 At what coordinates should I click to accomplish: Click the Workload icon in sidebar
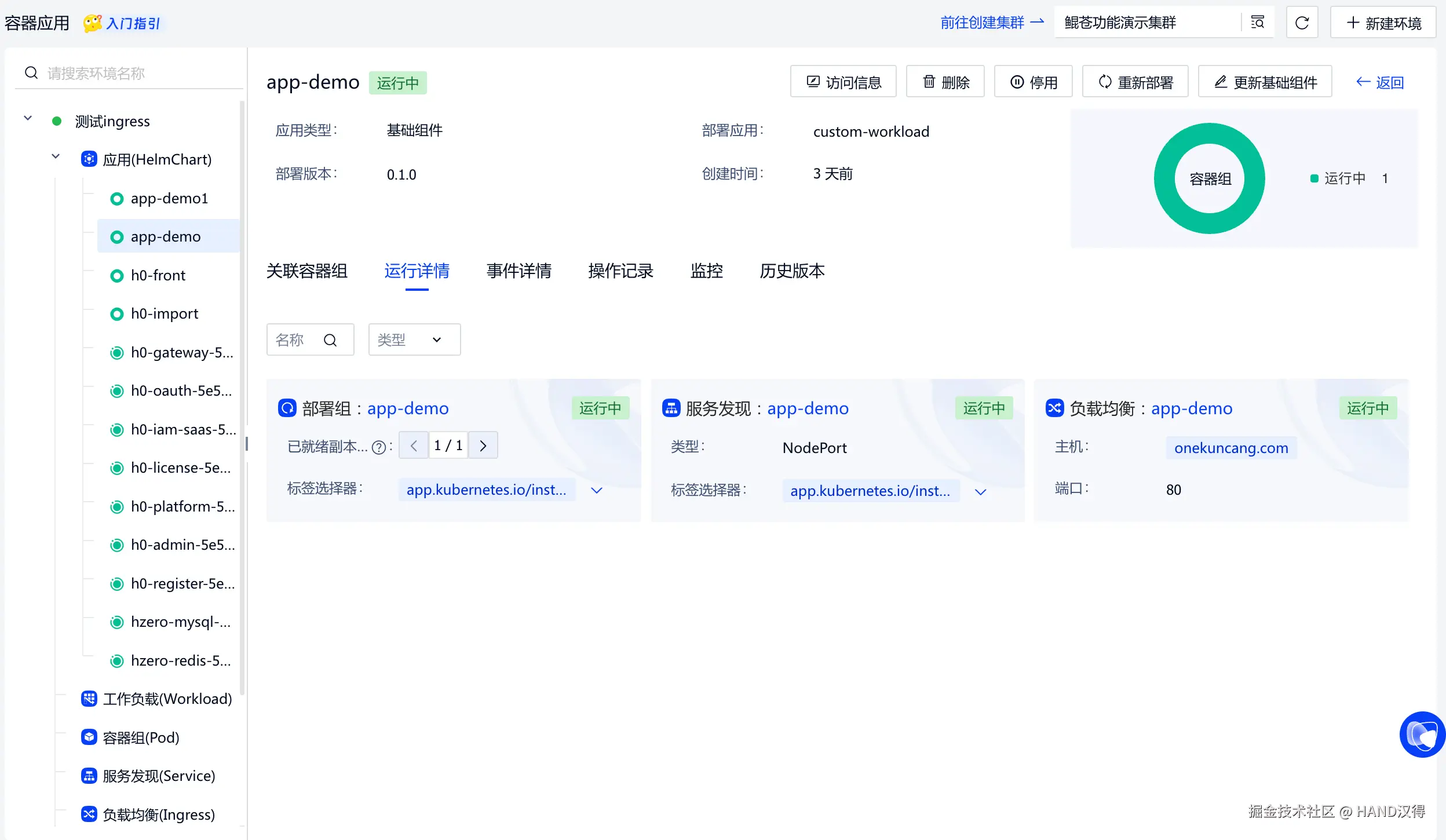tap(89, 699)
